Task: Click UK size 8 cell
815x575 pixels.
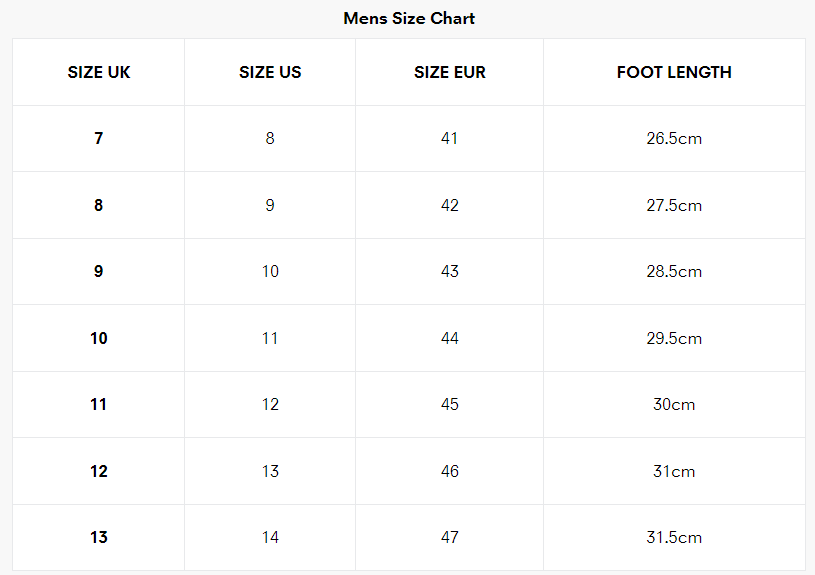Action: click(99, 205)
